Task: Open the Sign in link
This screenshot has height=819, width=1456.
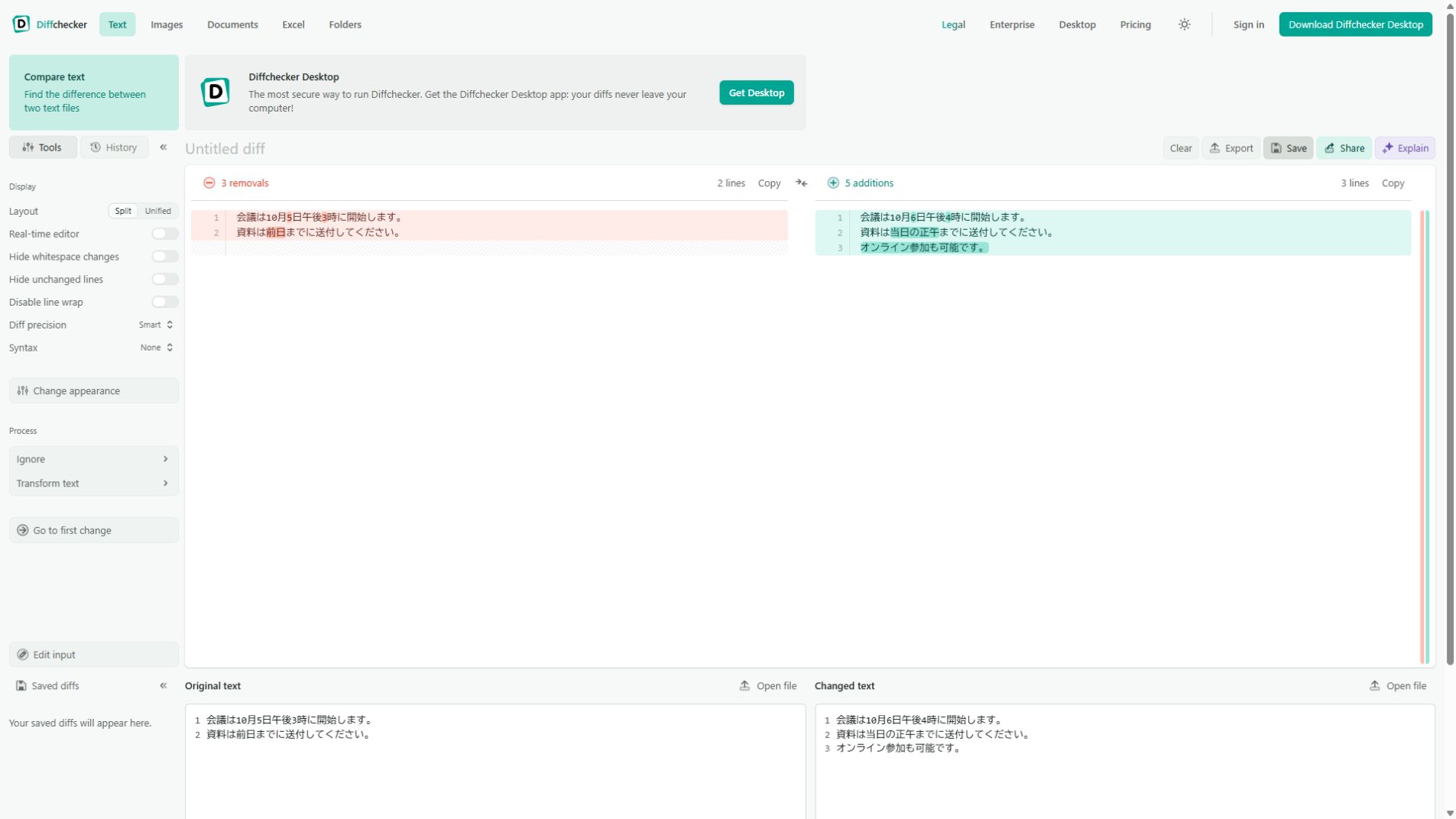Action: [1248, 24]
